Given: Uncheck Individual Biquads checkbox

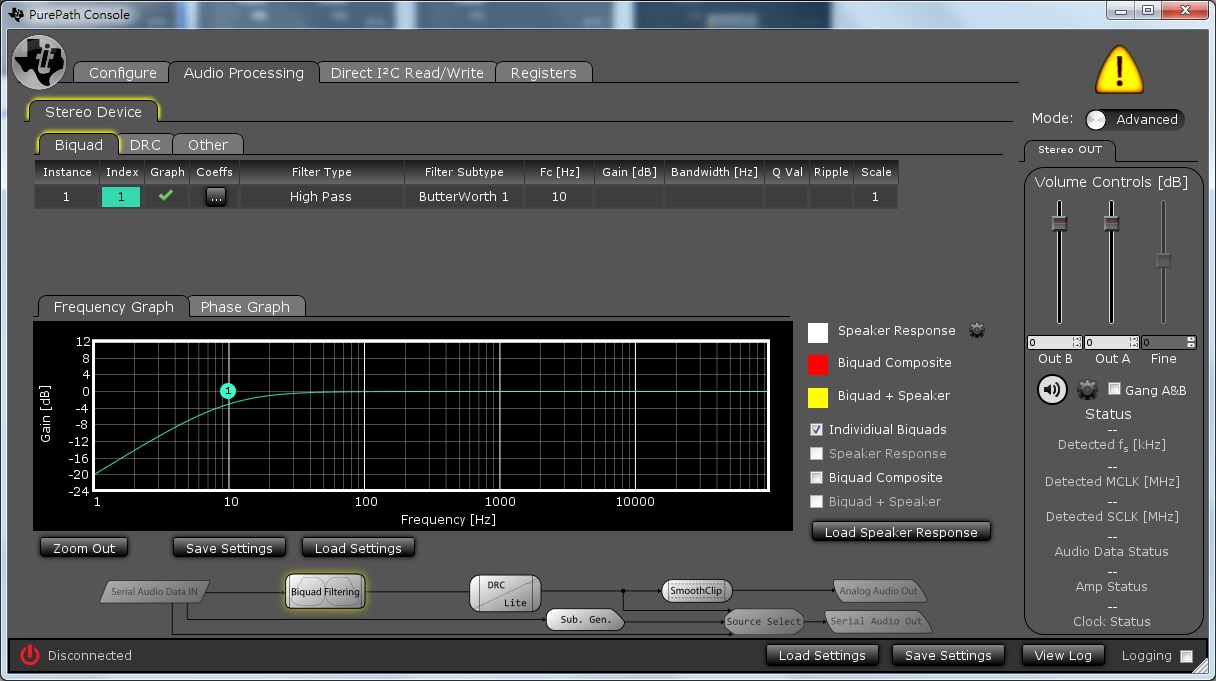Looking at the screenshot, I should pos(816,429).
